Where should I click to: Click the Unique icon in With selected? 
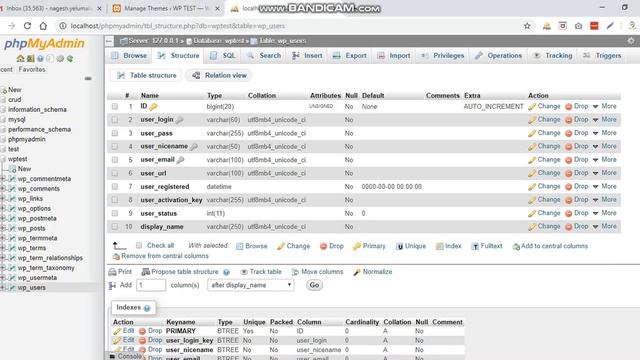pyautogui.click(x=400, y=246)
